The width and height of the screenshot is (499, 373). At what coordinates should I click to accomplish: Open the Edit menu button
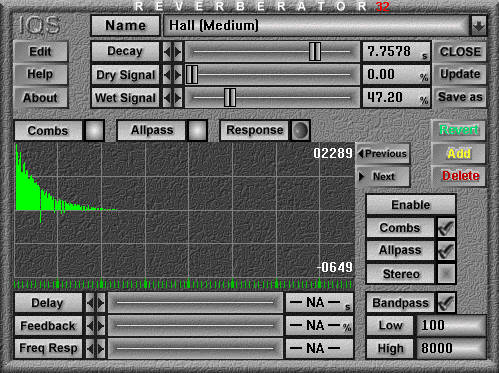point(41,52)
